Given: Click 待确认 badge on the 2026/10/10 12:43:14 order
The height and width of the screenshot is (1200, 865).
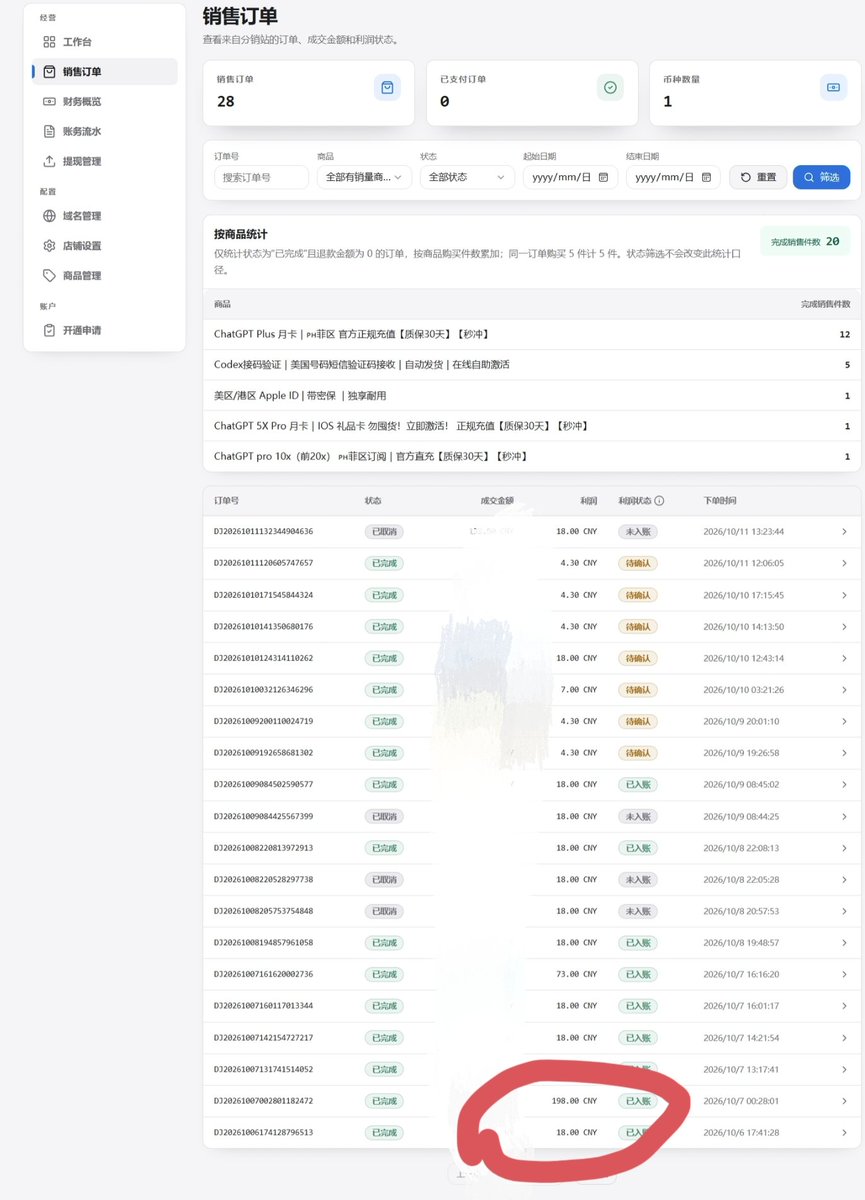Looking at the screenshot, I should (637, 658).
